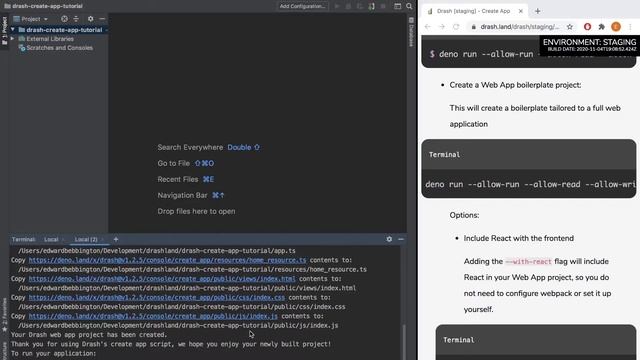Close the Drash [staging] browser tab
This screenshot has height=360, width=640.
[520, 11]
